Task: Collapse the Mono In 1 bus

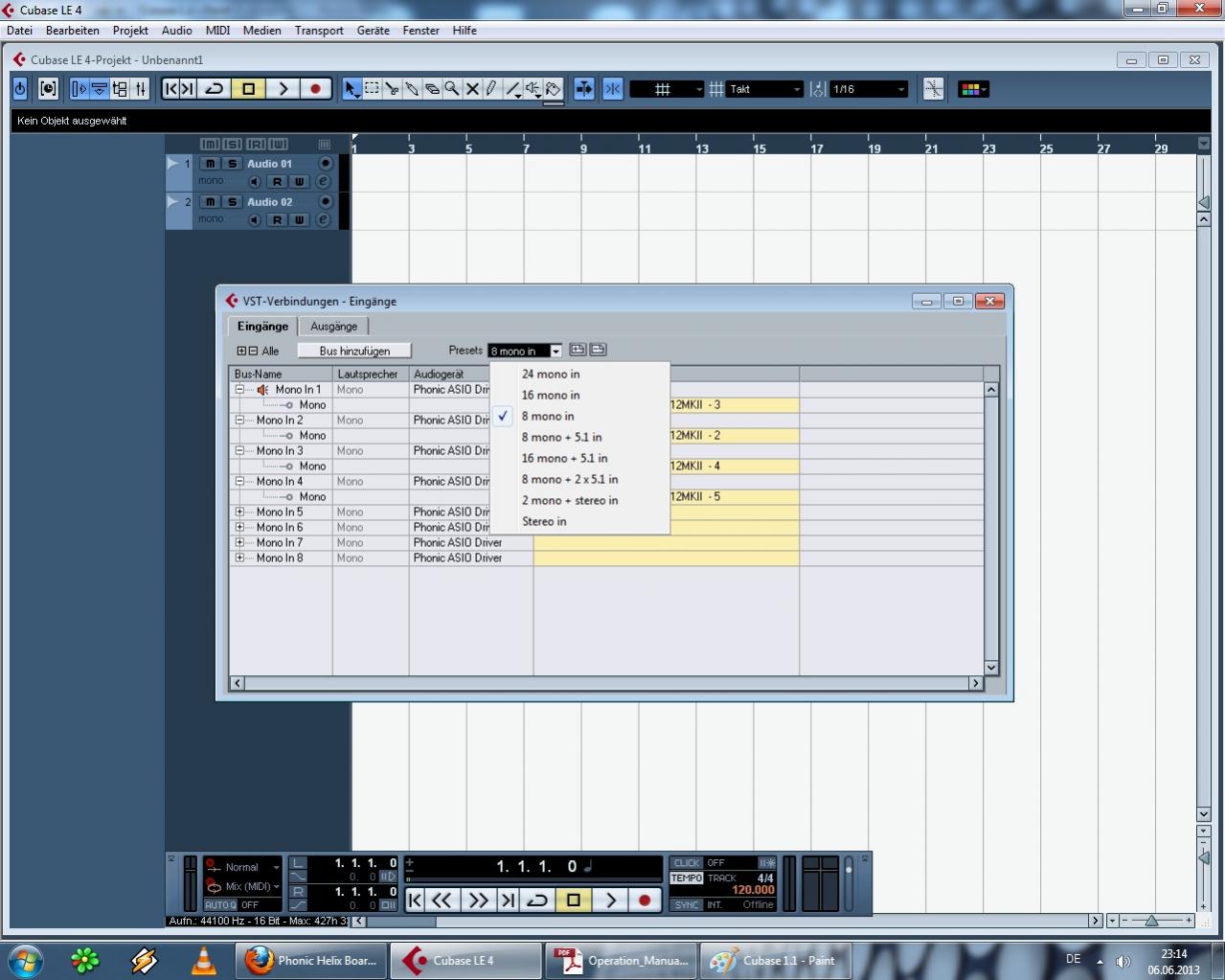Action: [x=239, y=390]
